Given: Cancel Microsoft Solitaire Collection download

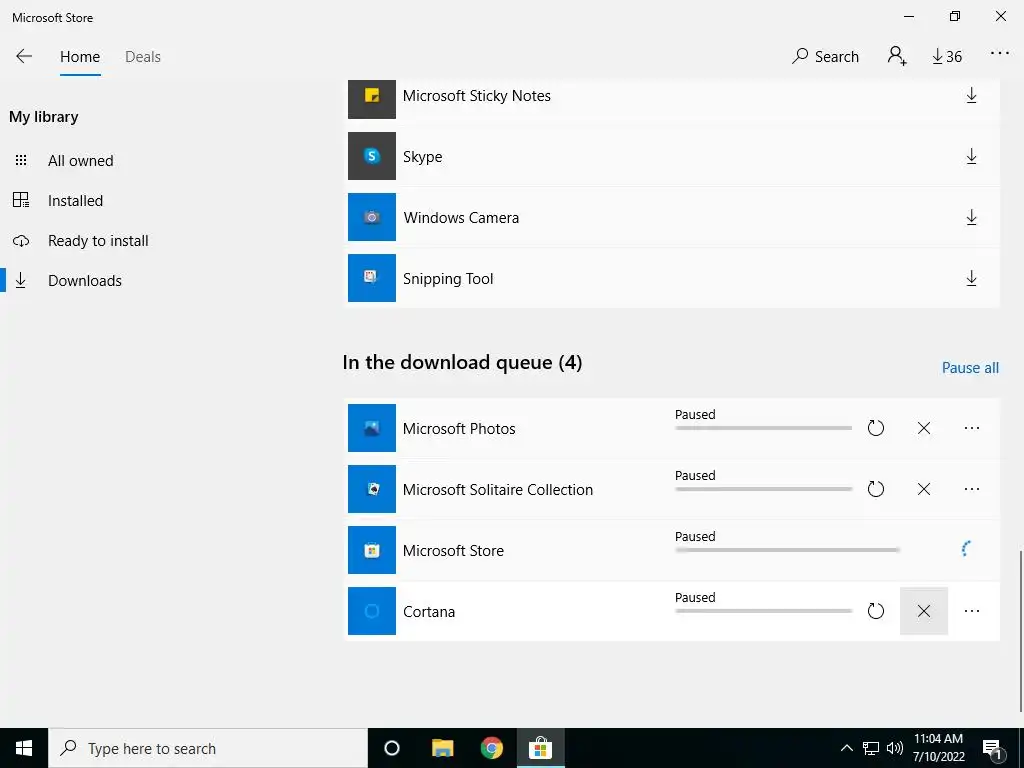Looking at the screenshot, I should [x=923, y=489].
